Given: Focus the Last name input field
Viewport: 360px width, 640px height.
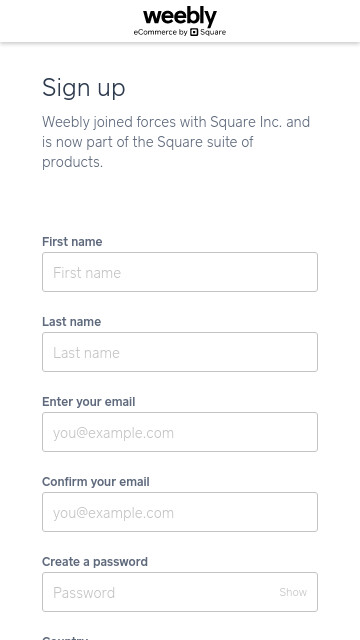Looking at the screenshot, I should 180,352.
